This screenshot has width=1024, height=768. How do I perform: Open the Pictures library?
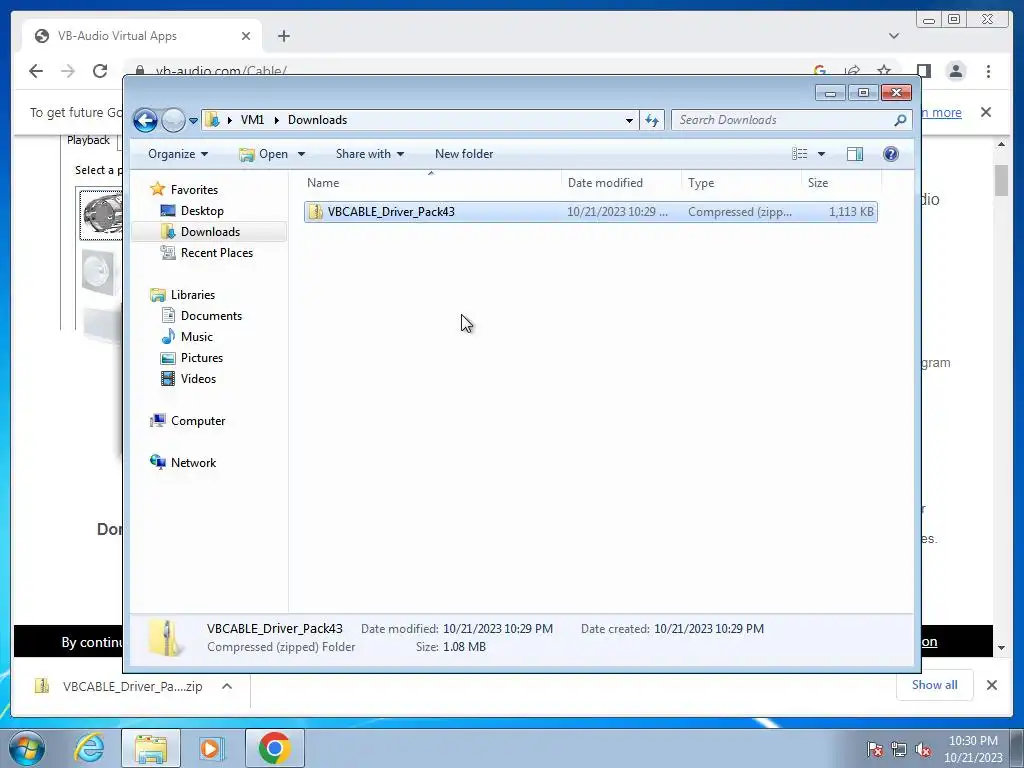[x=202, y=358]
